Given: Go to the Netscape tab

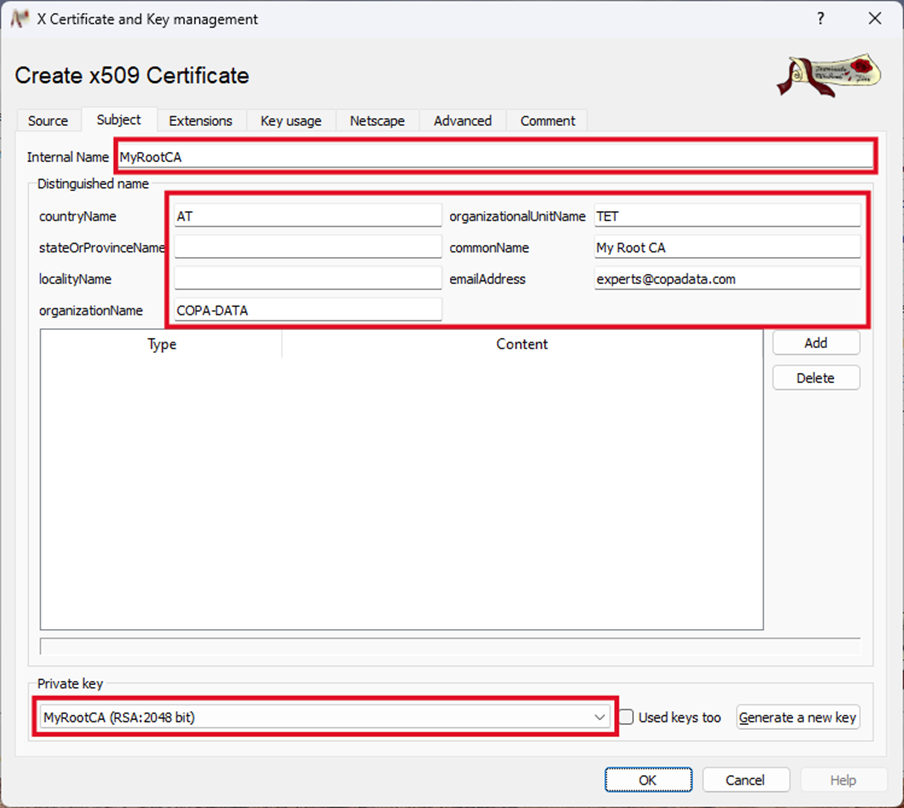Looking at the screenshot, I should click(377, 121).
